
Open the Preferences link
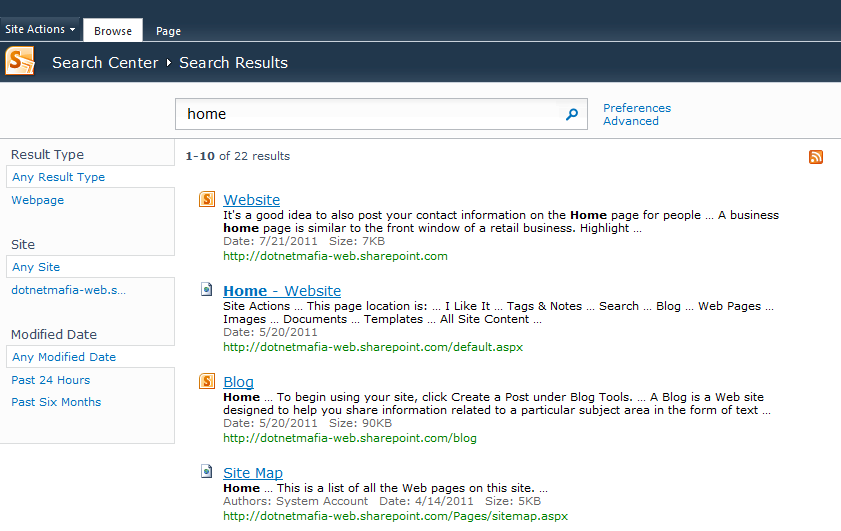637,108
